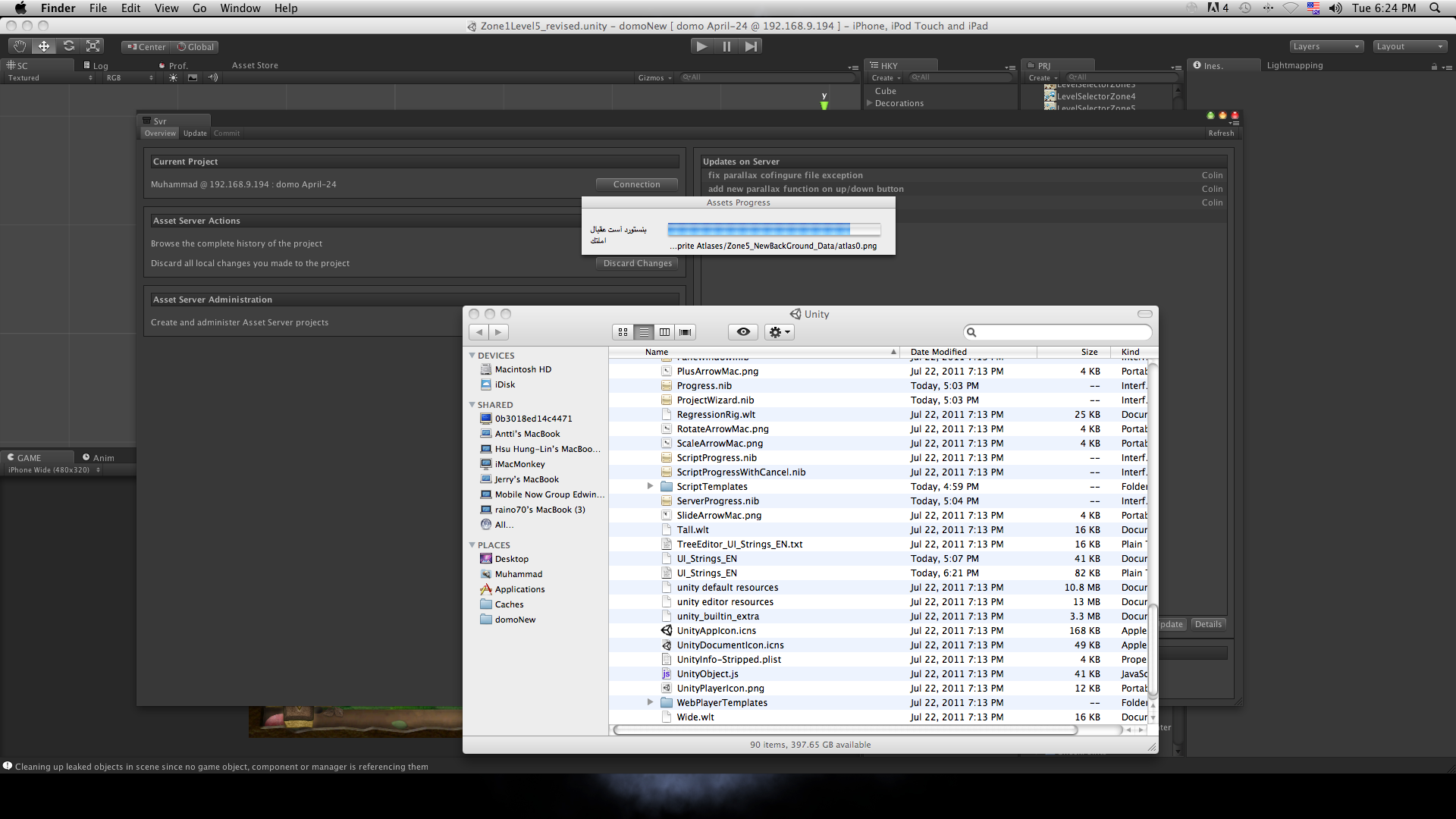Sort Finder list by Date Modified
1456x819 pixels.
pyautogui.click(x=968, y=352)
